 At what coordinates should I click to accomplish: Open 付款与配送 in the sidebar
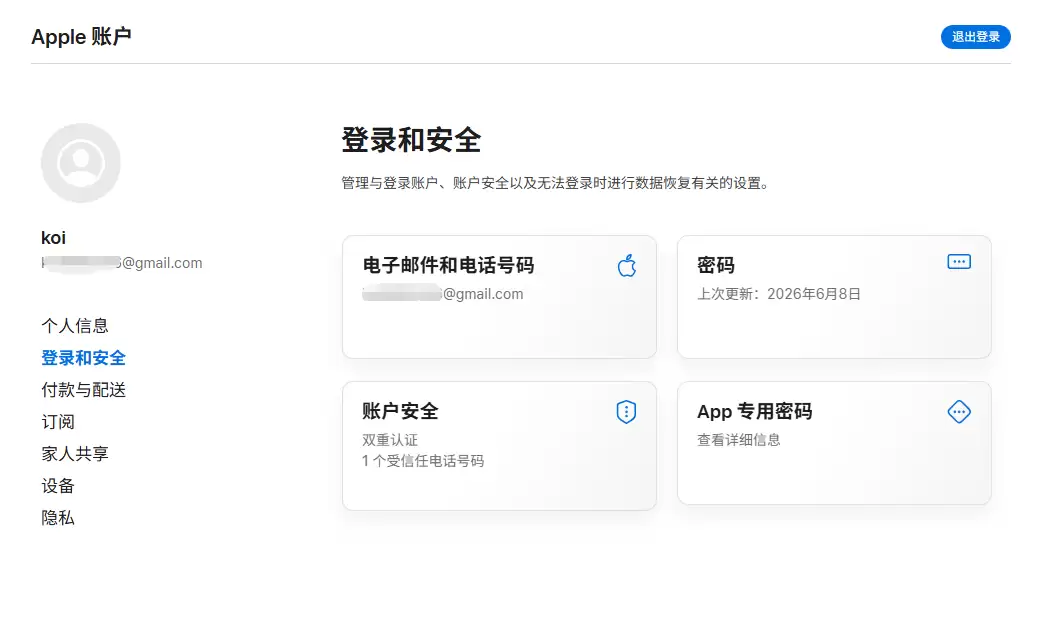coord(83,390)
